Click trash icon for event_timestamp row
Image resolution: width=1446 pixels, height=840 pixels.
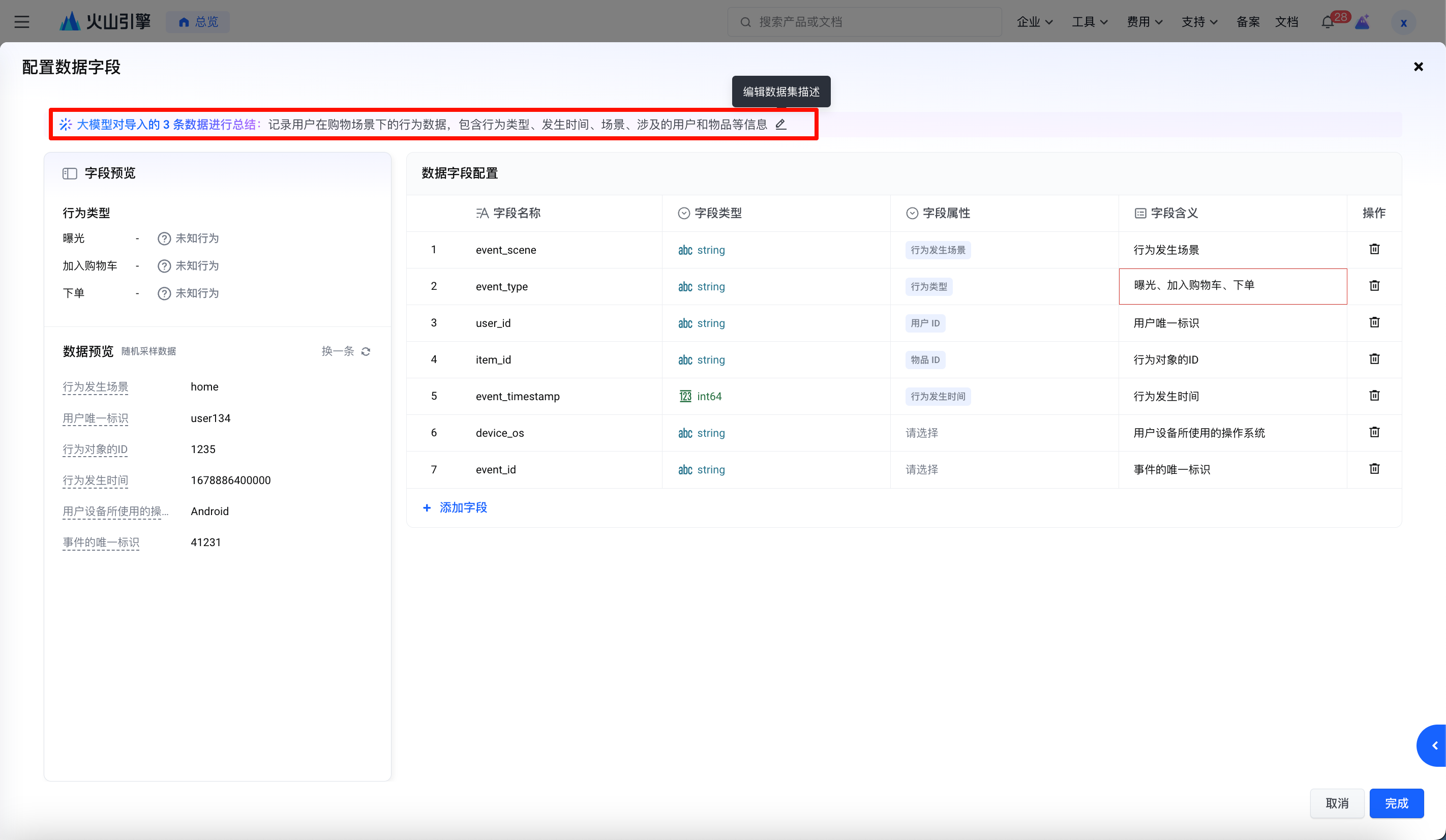pyautogui.click(x=1374, y=395)
